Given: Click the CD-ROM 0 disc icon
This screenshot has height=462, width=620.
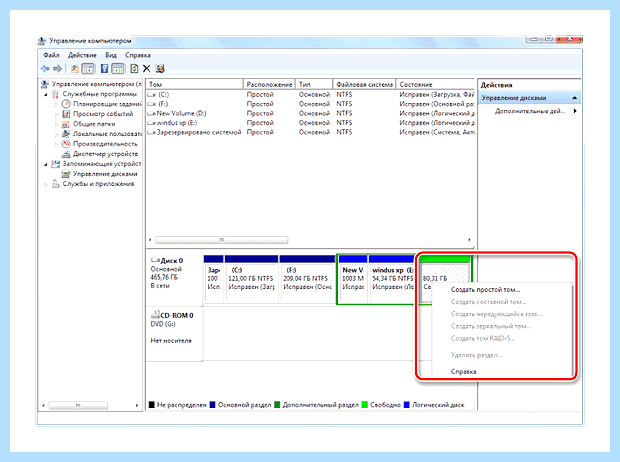Looking at the screenshot, I should click(x=155, y=315).
